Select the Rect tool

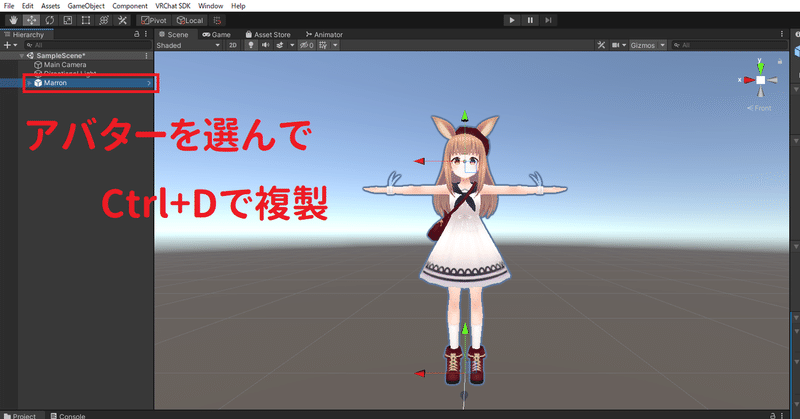(x=86, y=20)
